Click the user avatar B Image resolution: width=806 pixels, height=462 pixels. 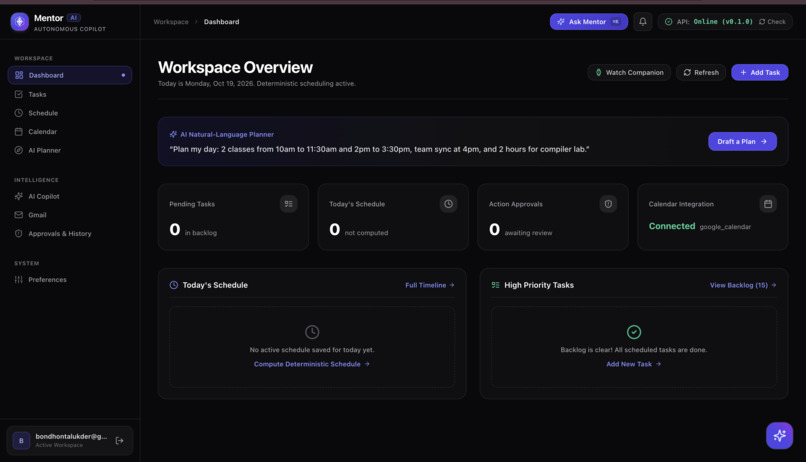coord(21,440)
